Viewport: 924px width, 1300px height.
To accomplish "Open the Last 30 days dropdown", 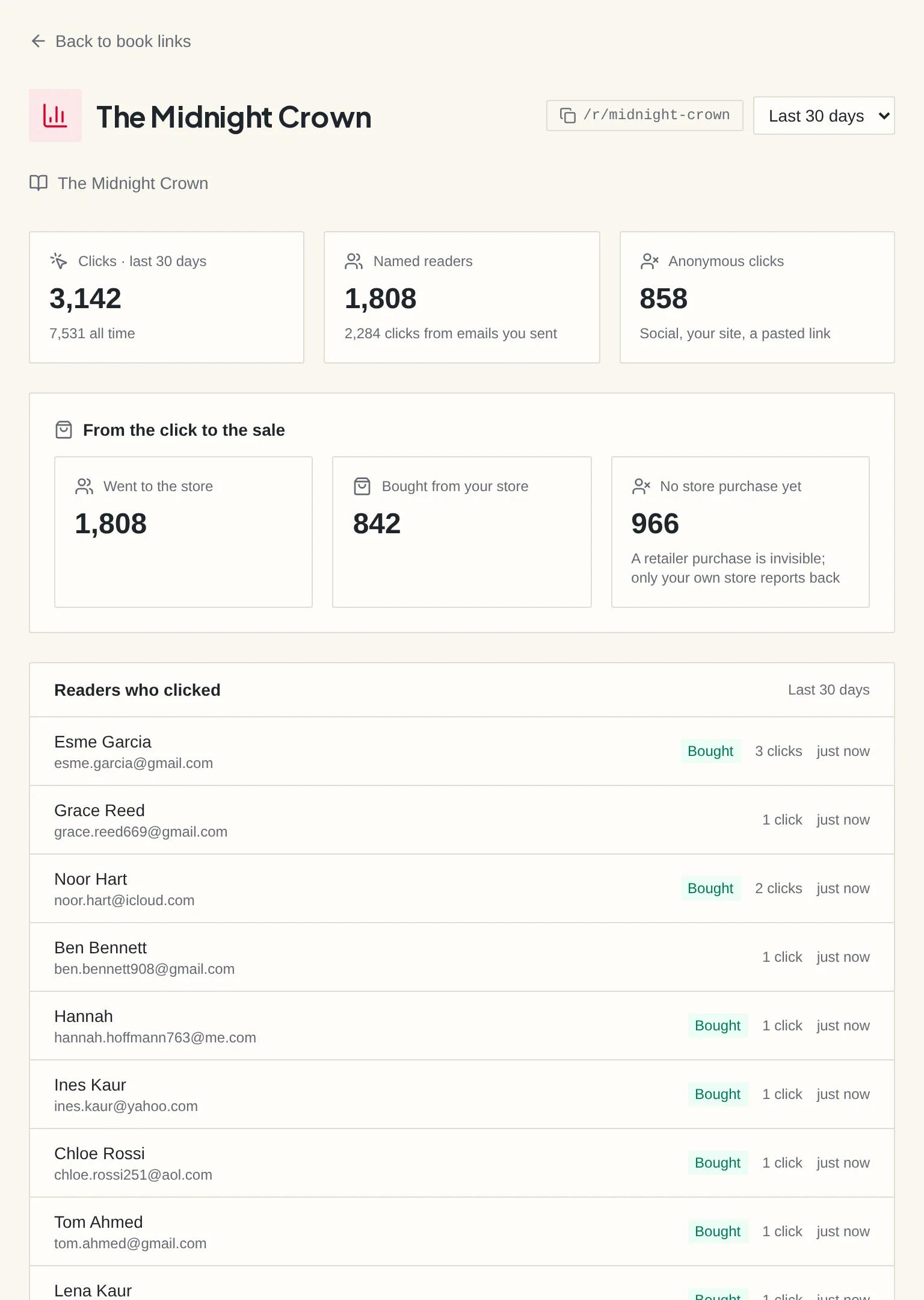I will [824, 116].
